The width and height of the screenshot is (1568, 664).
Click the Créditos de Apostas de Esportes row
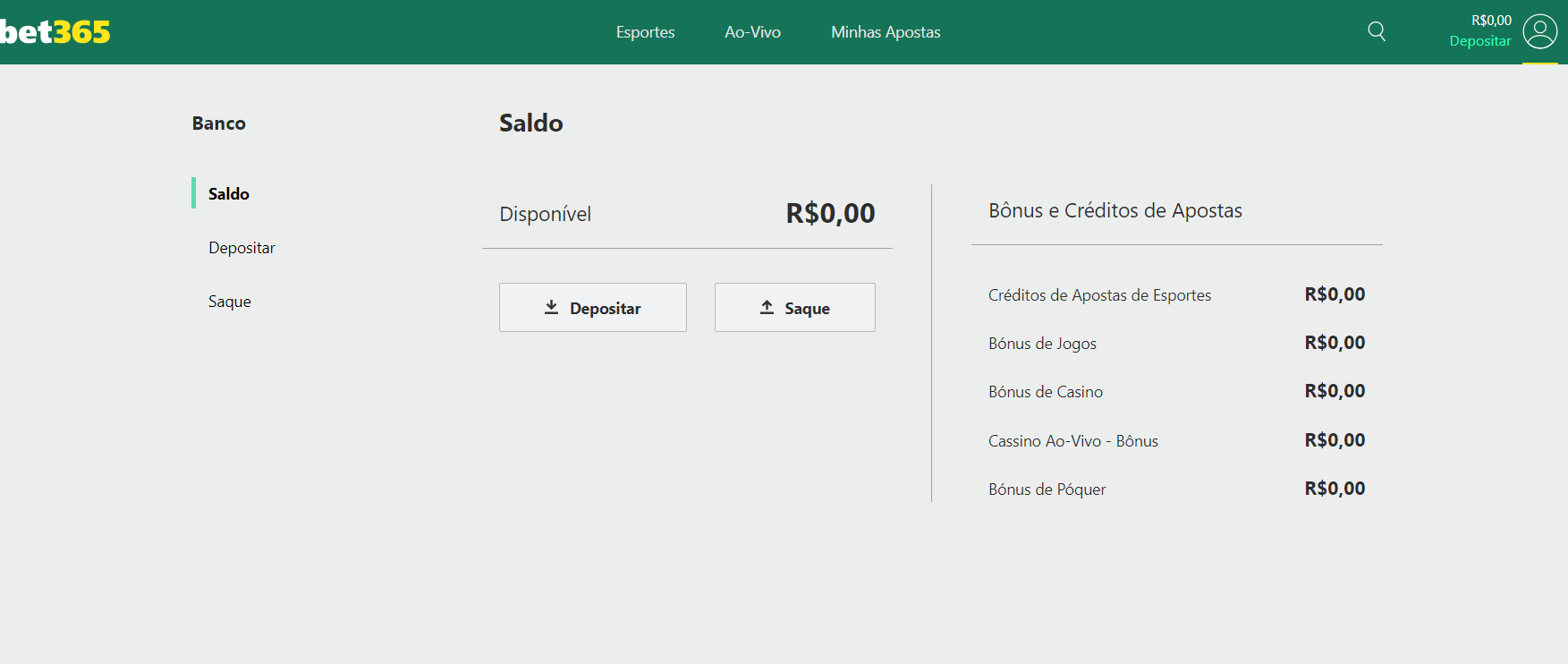point(1177,294)
